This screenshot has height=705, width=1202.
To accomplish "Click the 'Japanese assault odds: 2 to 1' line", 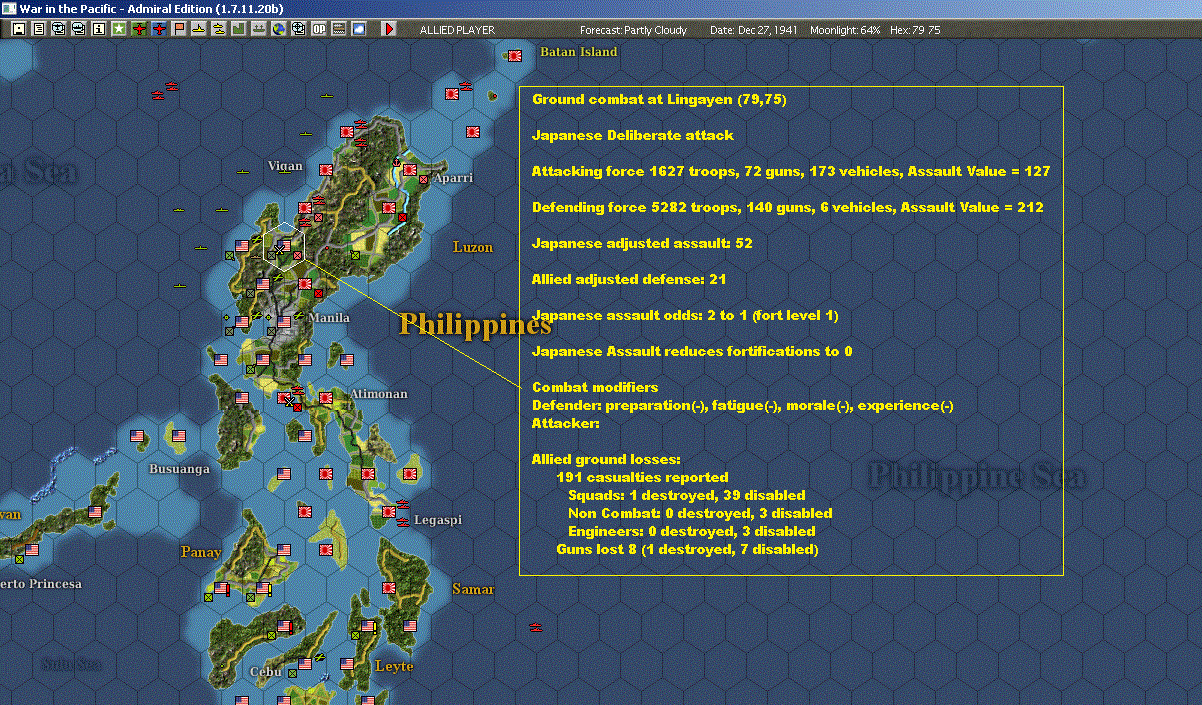I will (685, 315).
